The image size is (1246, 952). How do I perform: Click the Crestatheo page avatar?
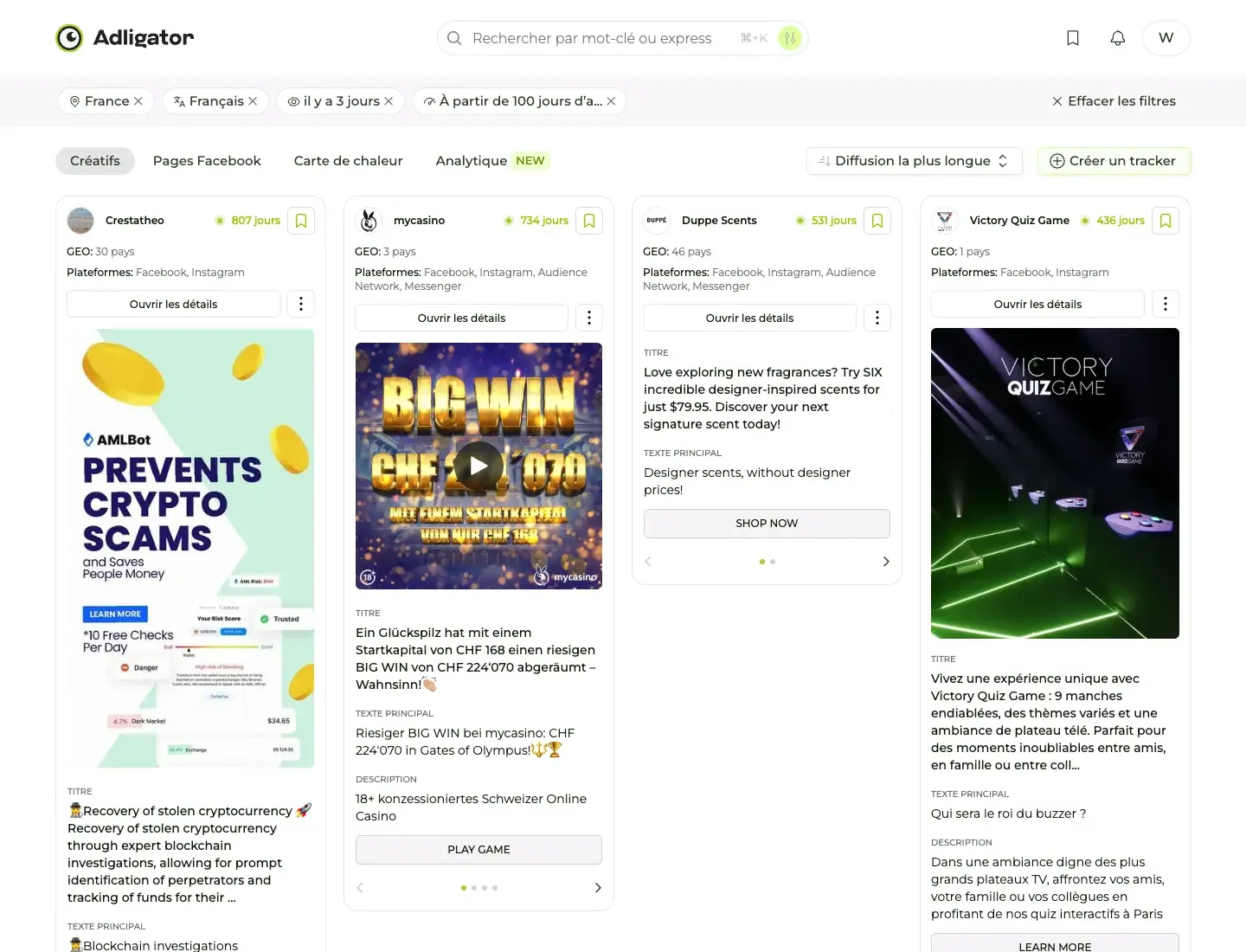click(x=80, y=221)
